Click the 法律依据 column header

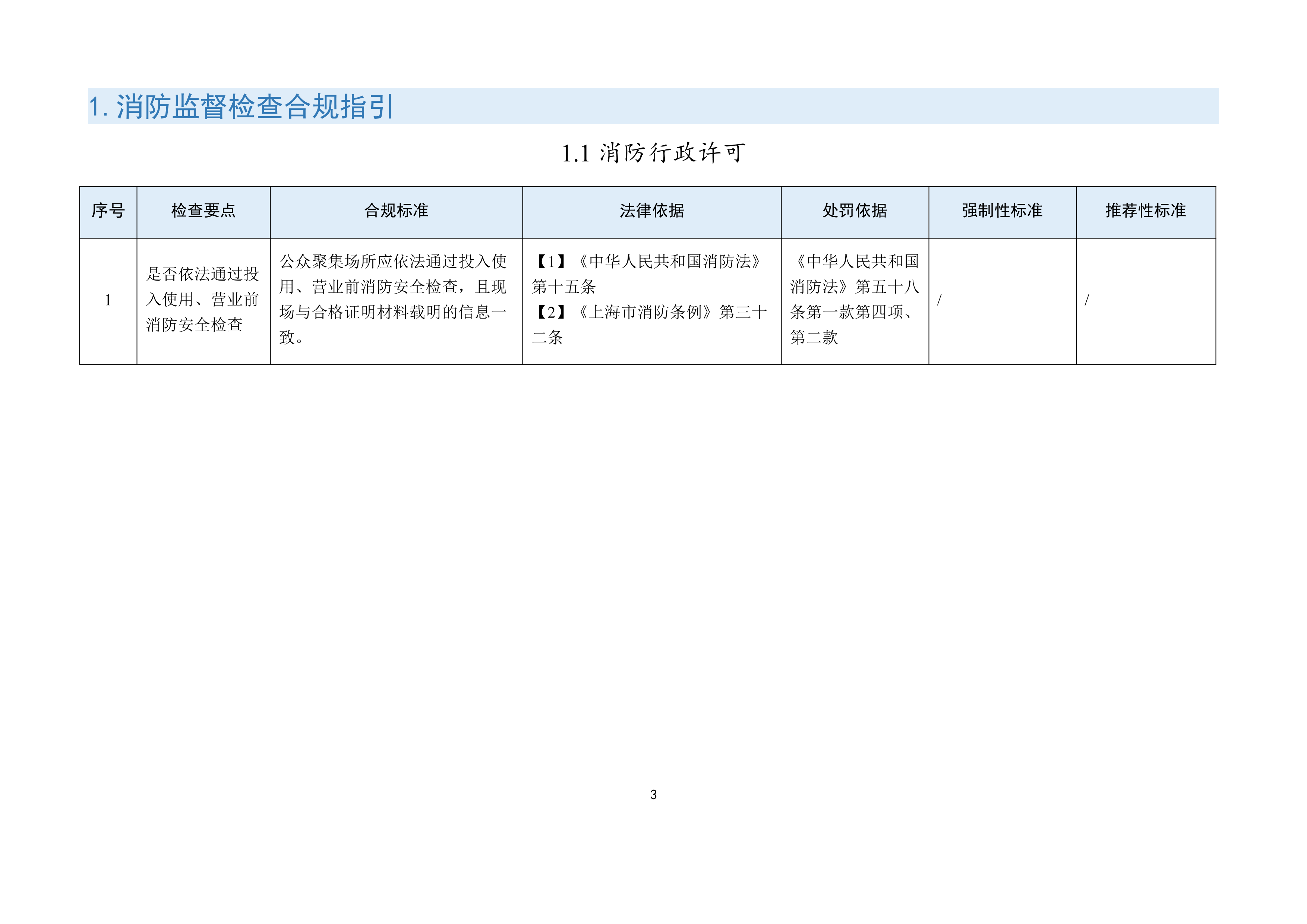tap(651, 211)
